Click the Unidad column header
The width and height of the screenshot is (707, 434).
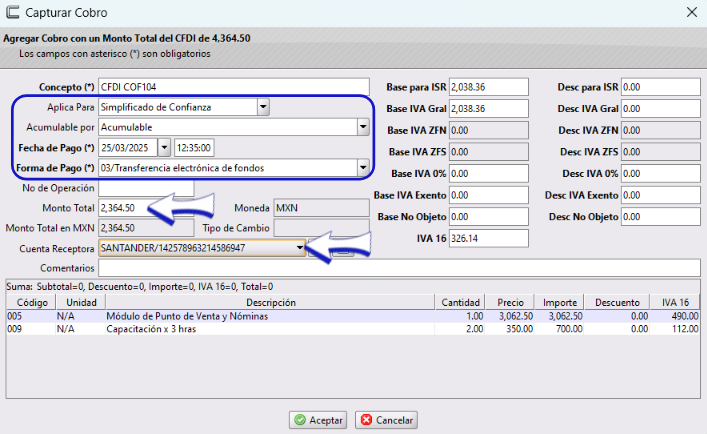click(x=81, y=302)
